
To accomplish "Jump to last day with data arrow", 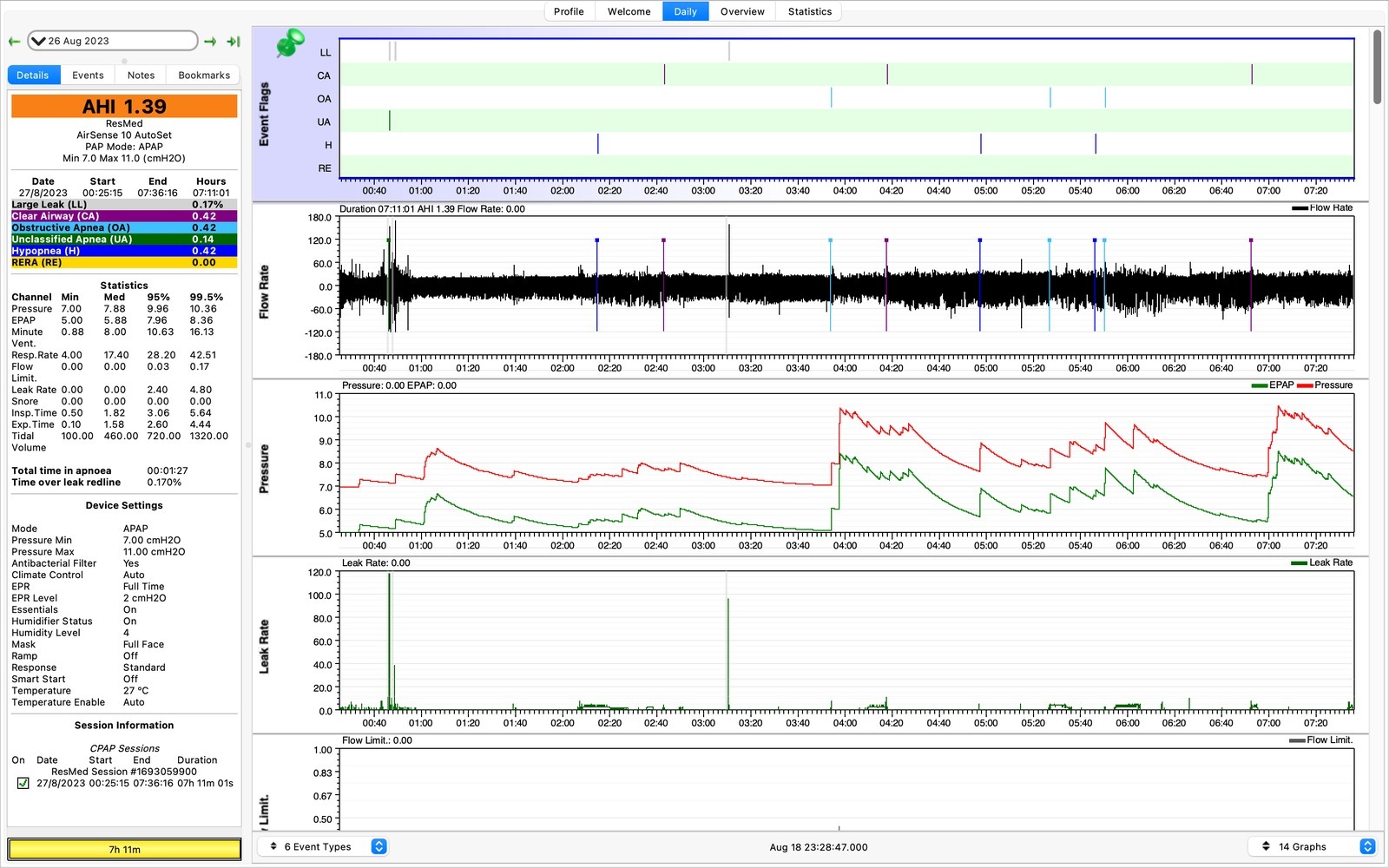I will [233, 41].
